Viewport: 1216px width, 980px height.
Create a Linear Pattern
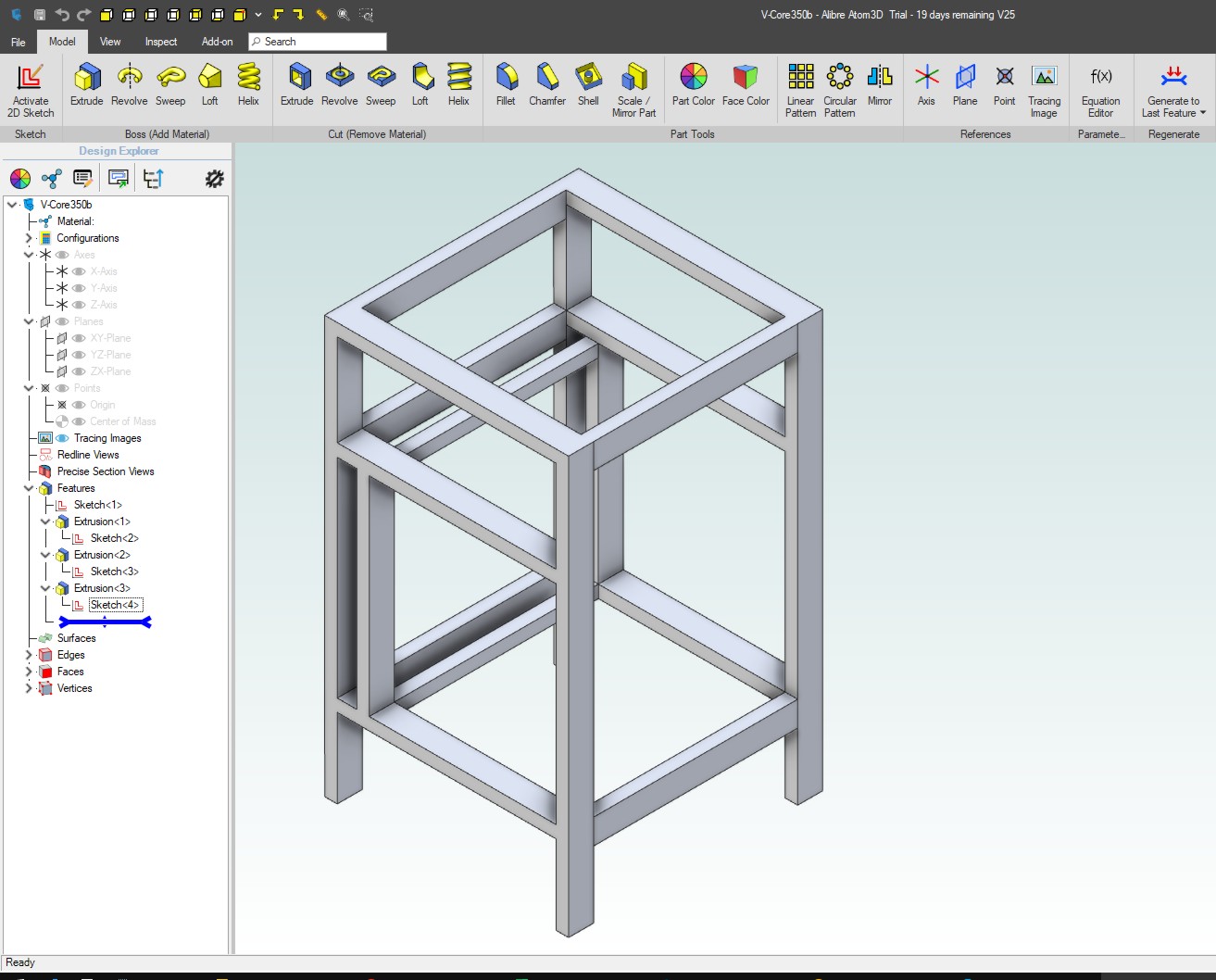point(800,86)
